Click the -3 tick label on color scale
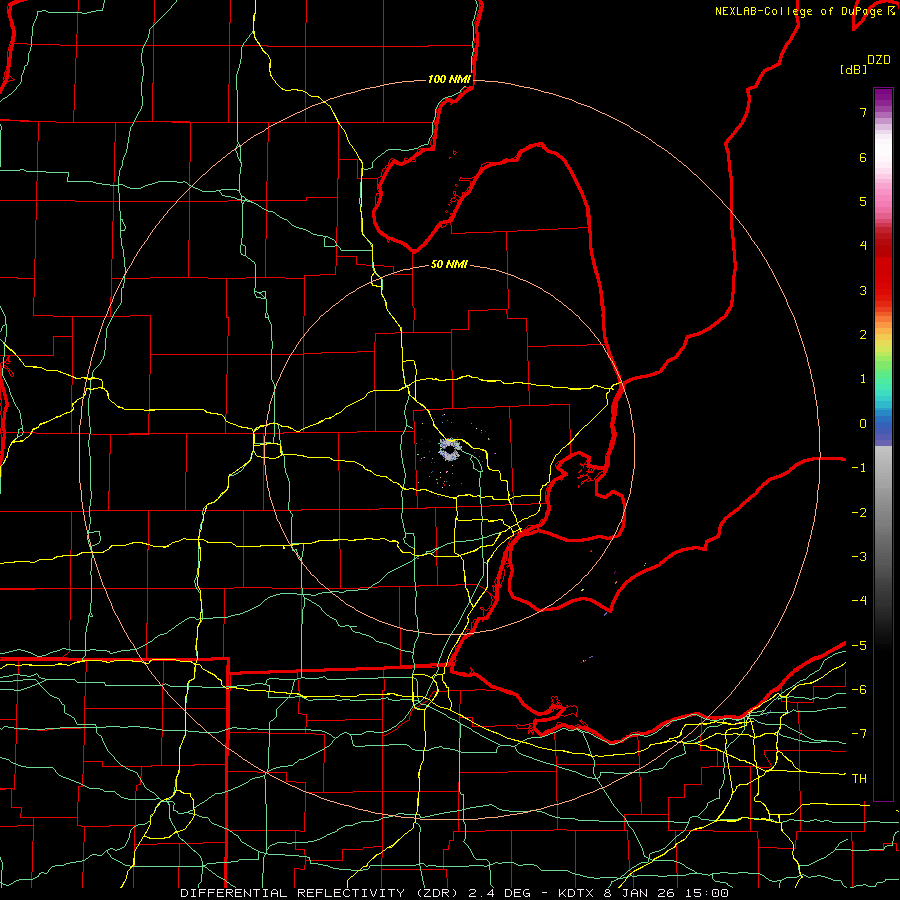The image size is (900, 900). (x=859, y=557)
